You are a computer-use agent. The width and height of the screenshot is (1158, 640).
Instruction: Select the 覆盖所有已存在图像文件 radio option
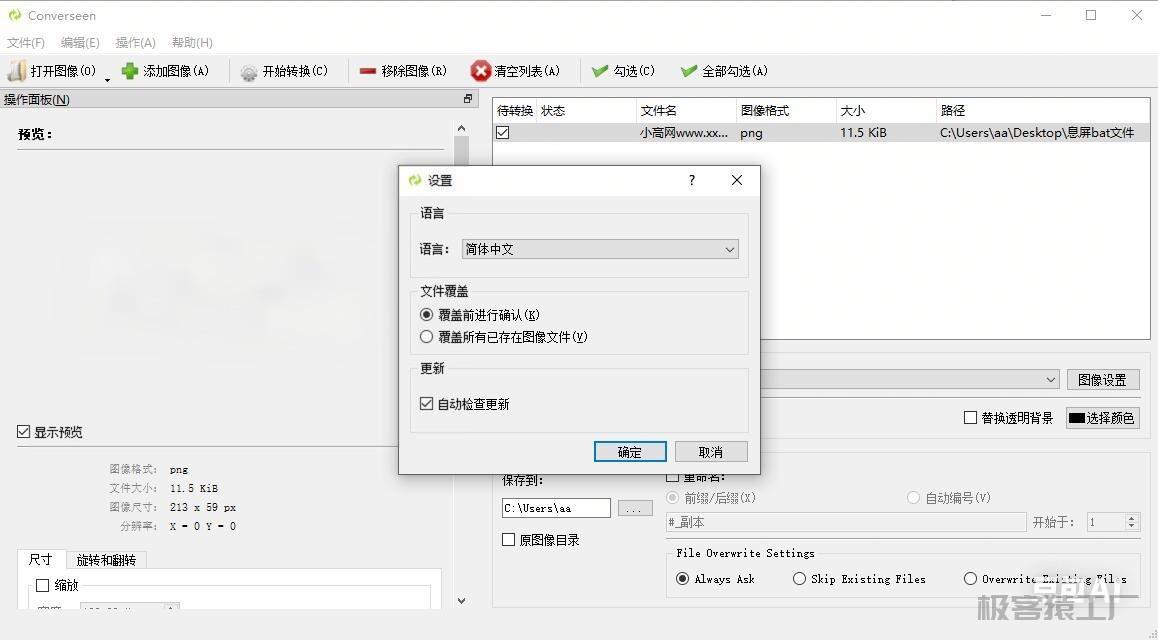pos(427,337)
